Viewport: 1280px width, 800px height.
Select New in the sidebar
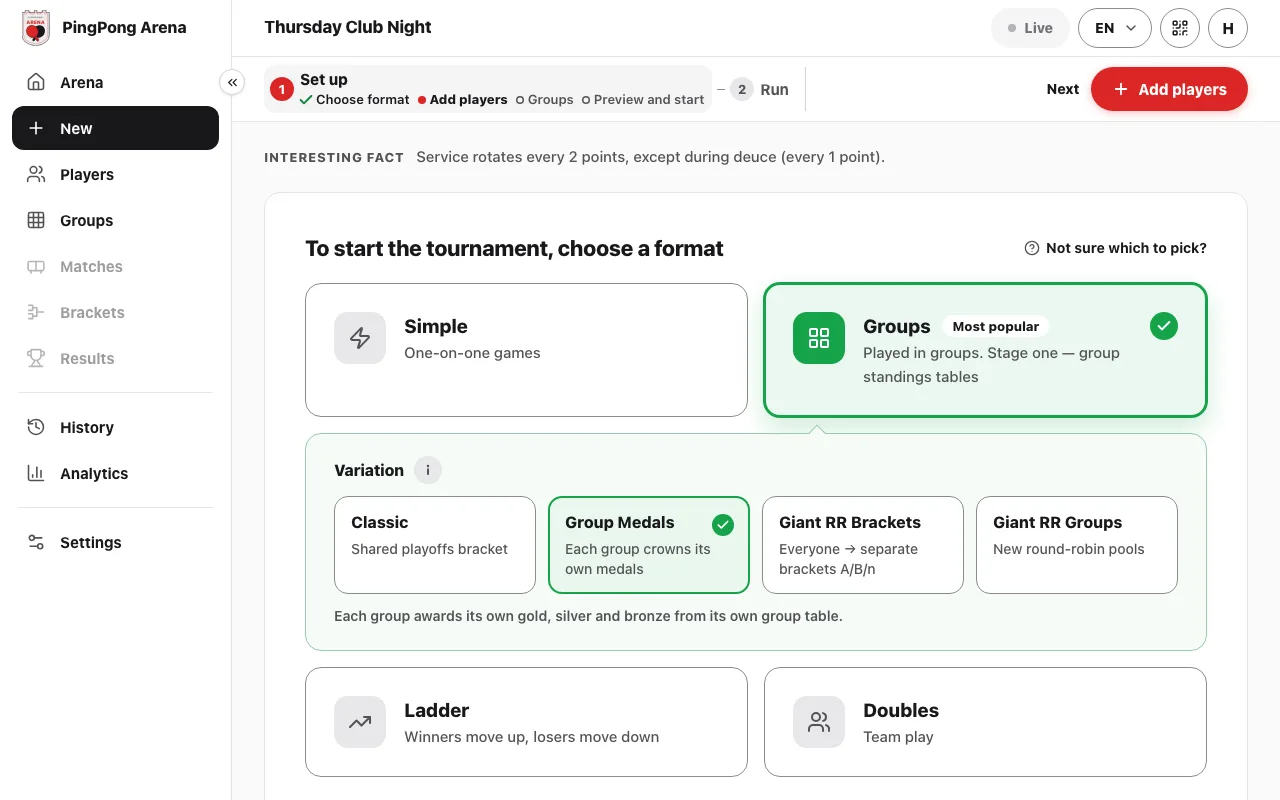tap(115, 128)
